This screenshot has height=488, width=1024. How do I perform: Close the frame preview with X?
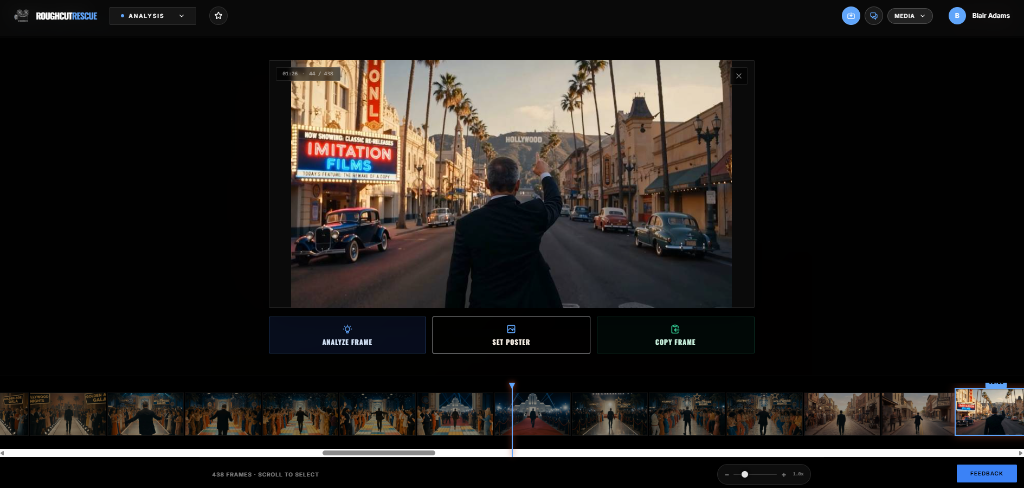coord(739,76)
